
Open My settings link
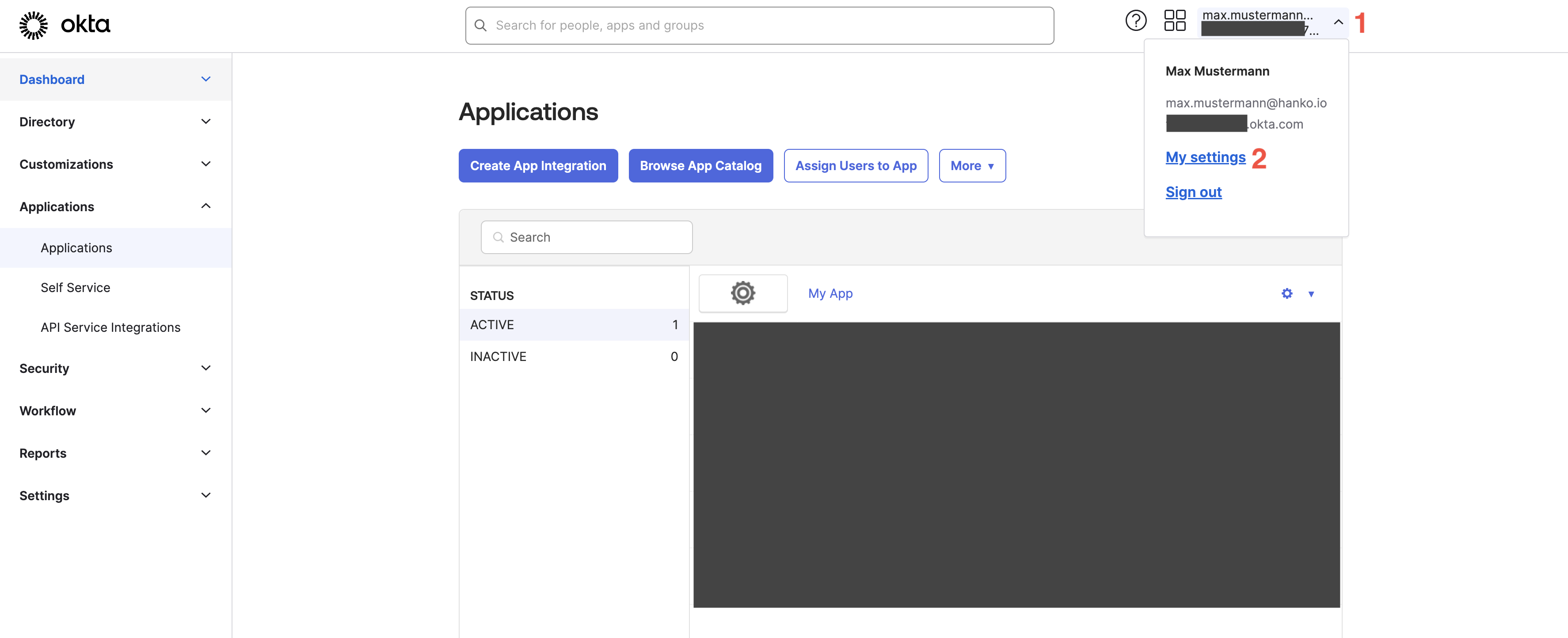click(1205, 158)
